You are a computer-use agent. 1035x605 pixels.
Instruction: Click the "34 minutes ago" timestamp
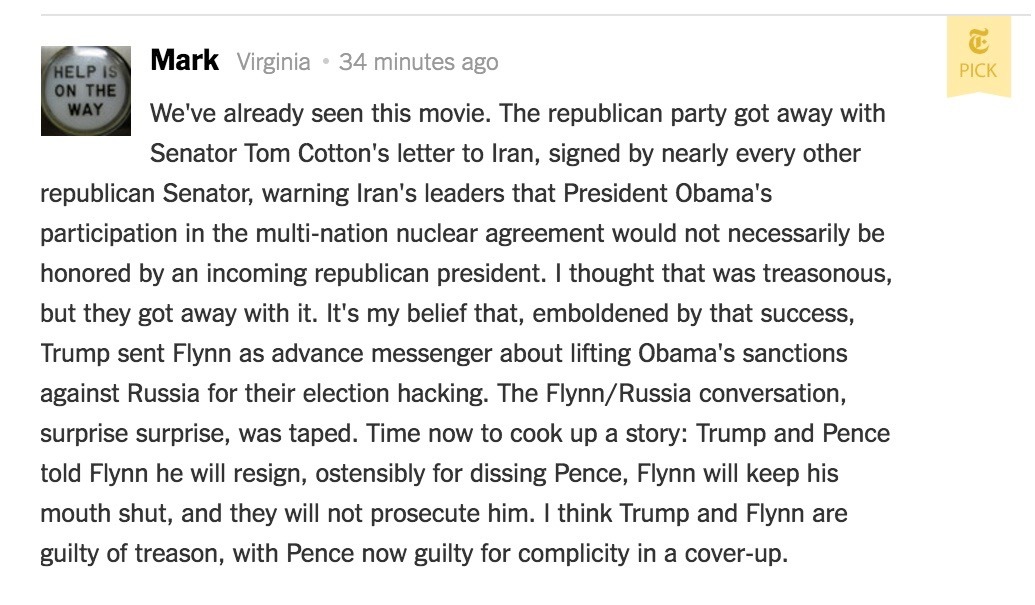[418, 62]
